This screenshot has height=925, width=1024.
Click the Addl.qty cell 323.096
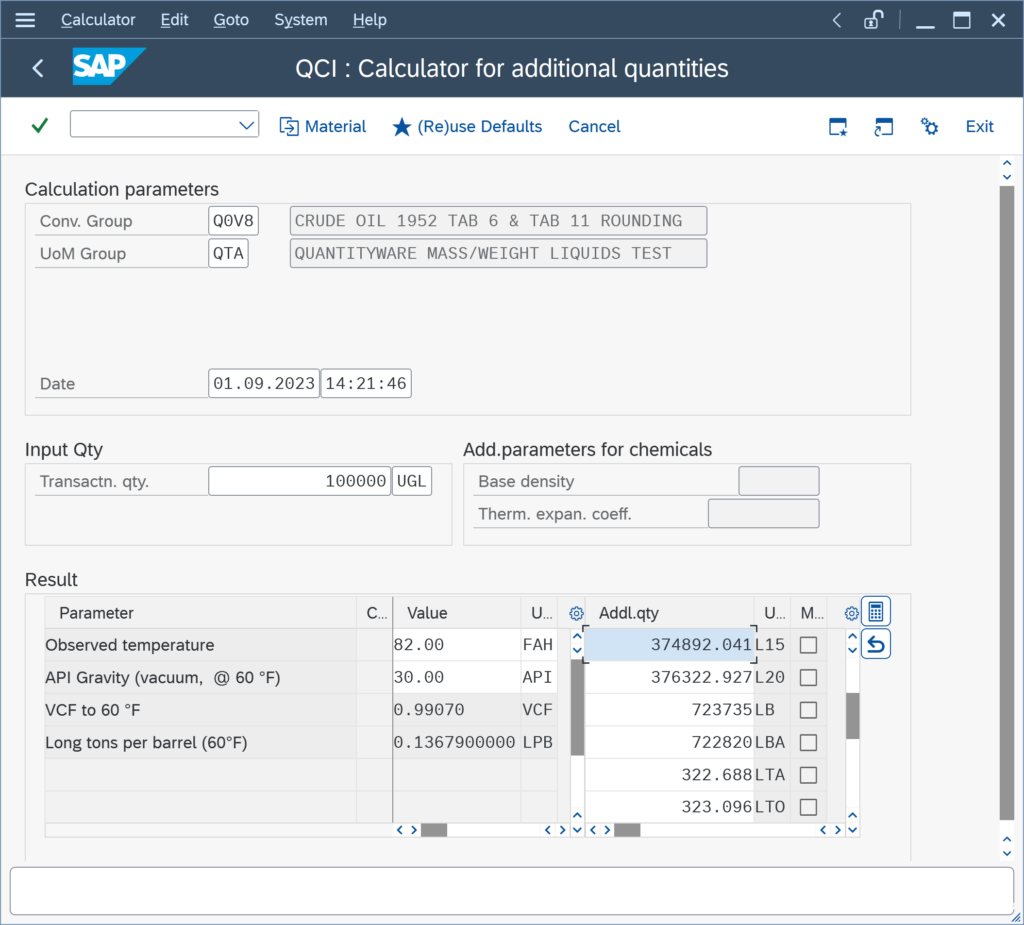pyautogui.click(x=669, y=807)
